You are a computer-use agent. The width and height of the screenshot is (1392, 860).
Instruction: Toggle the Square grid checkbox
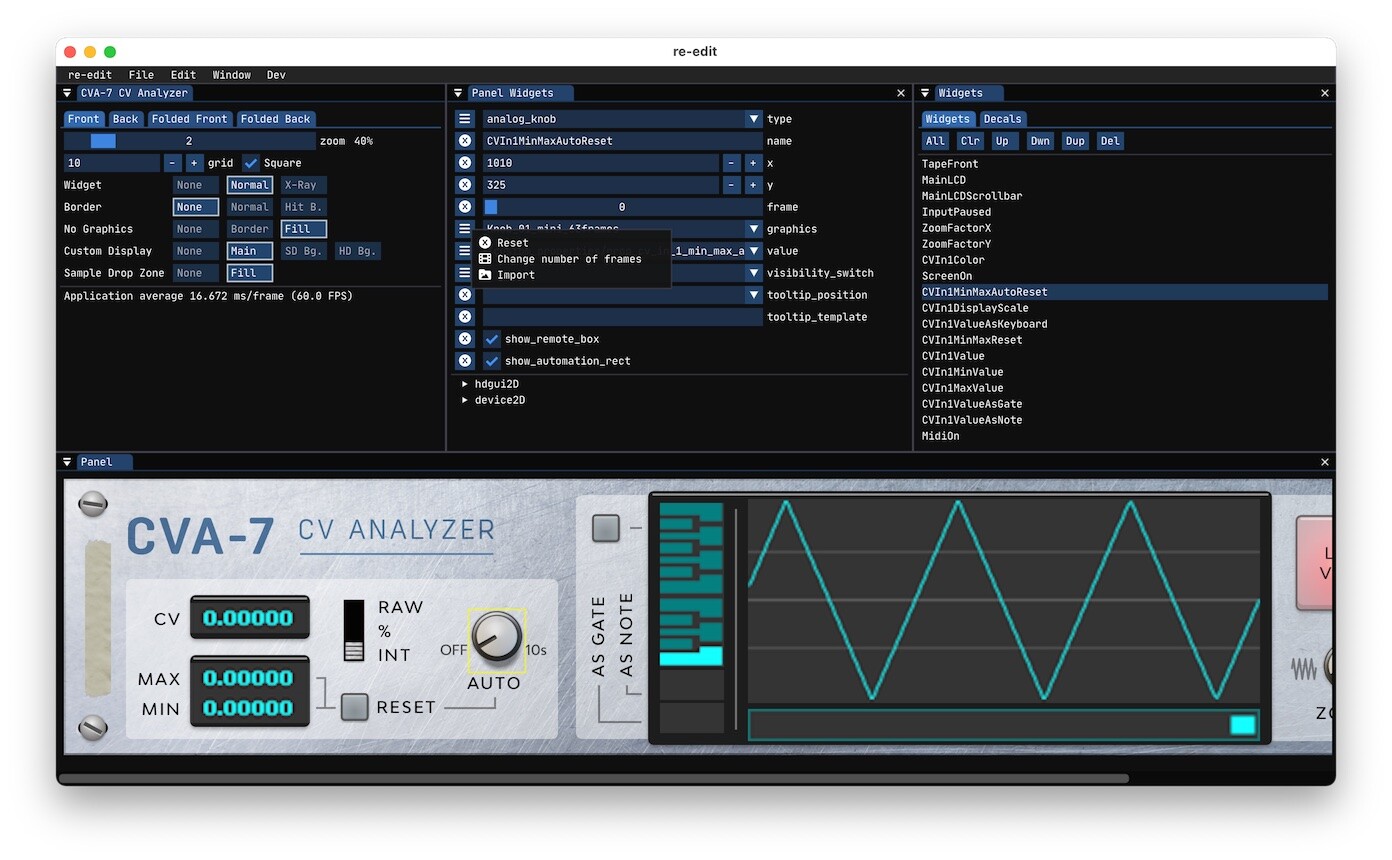tap(251, 163)
